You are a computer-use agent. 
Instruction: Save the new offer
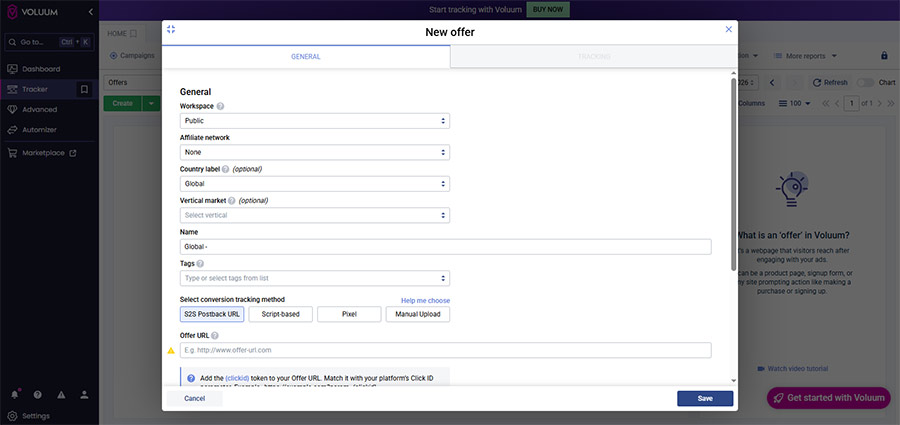pyautogui.click(x=704, y=398)
